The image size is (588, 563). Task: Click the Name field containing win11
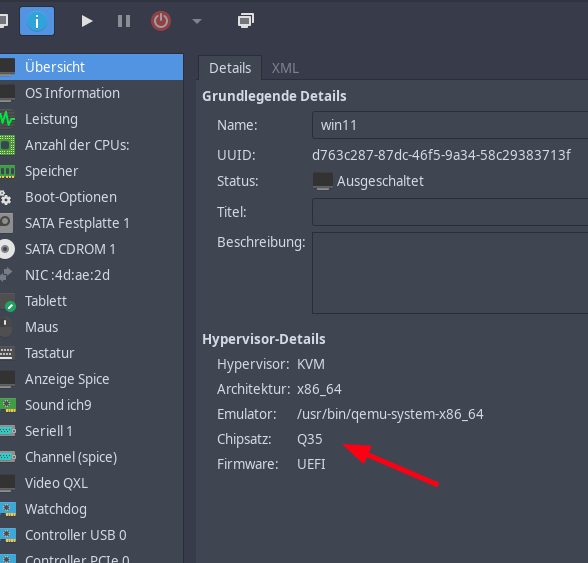click(x=450, y=125)
